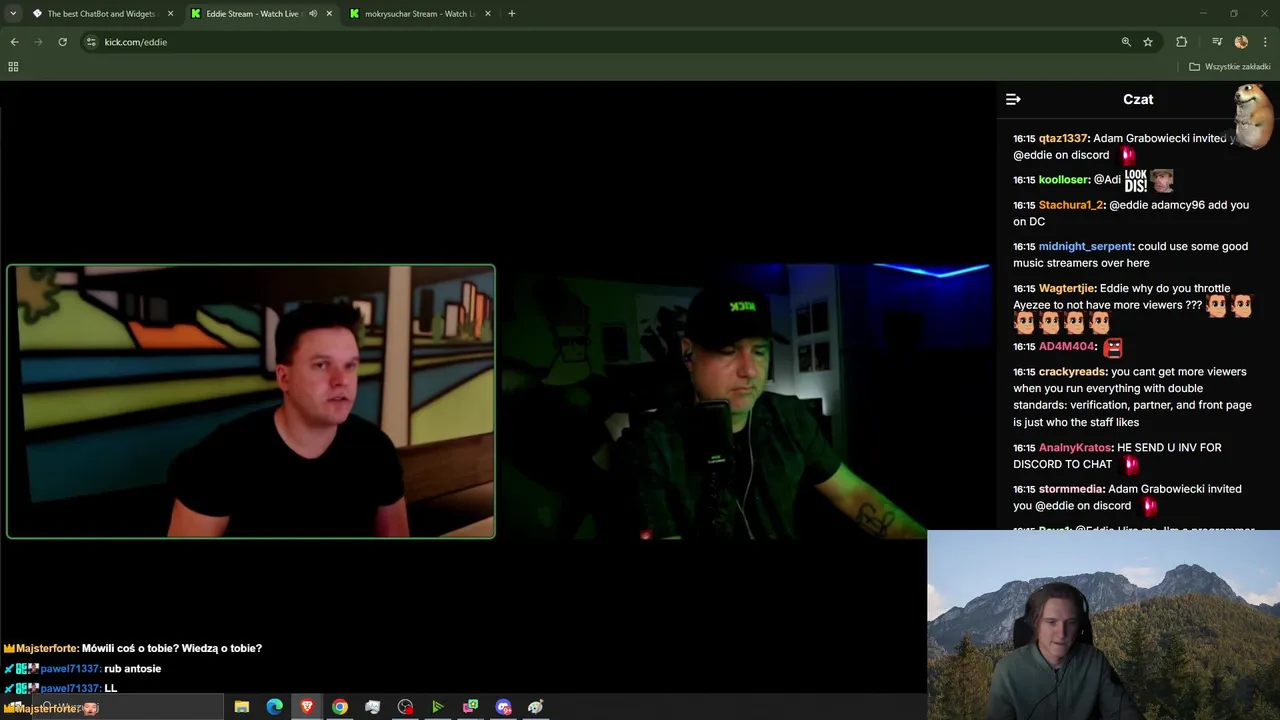Open the gray app icon right of Chrome

click(372, 707)
